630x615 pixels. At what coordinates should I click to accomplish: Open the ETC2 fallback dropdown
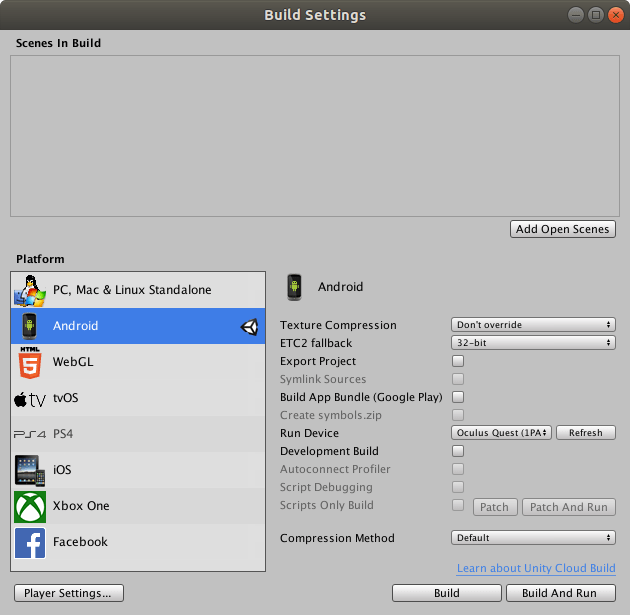pyautogui.click(x=533, y=343)
